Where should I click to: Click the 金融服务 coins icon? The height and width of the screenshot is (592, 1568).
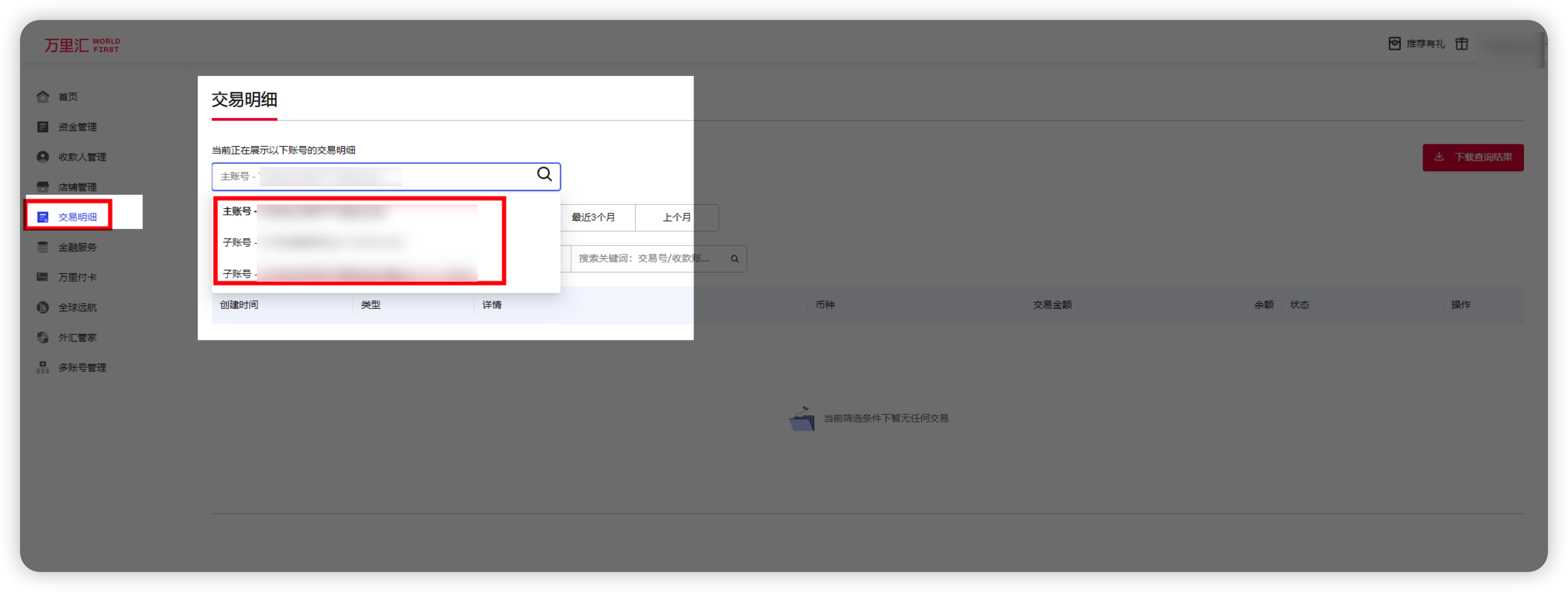(x=43, y=247)
